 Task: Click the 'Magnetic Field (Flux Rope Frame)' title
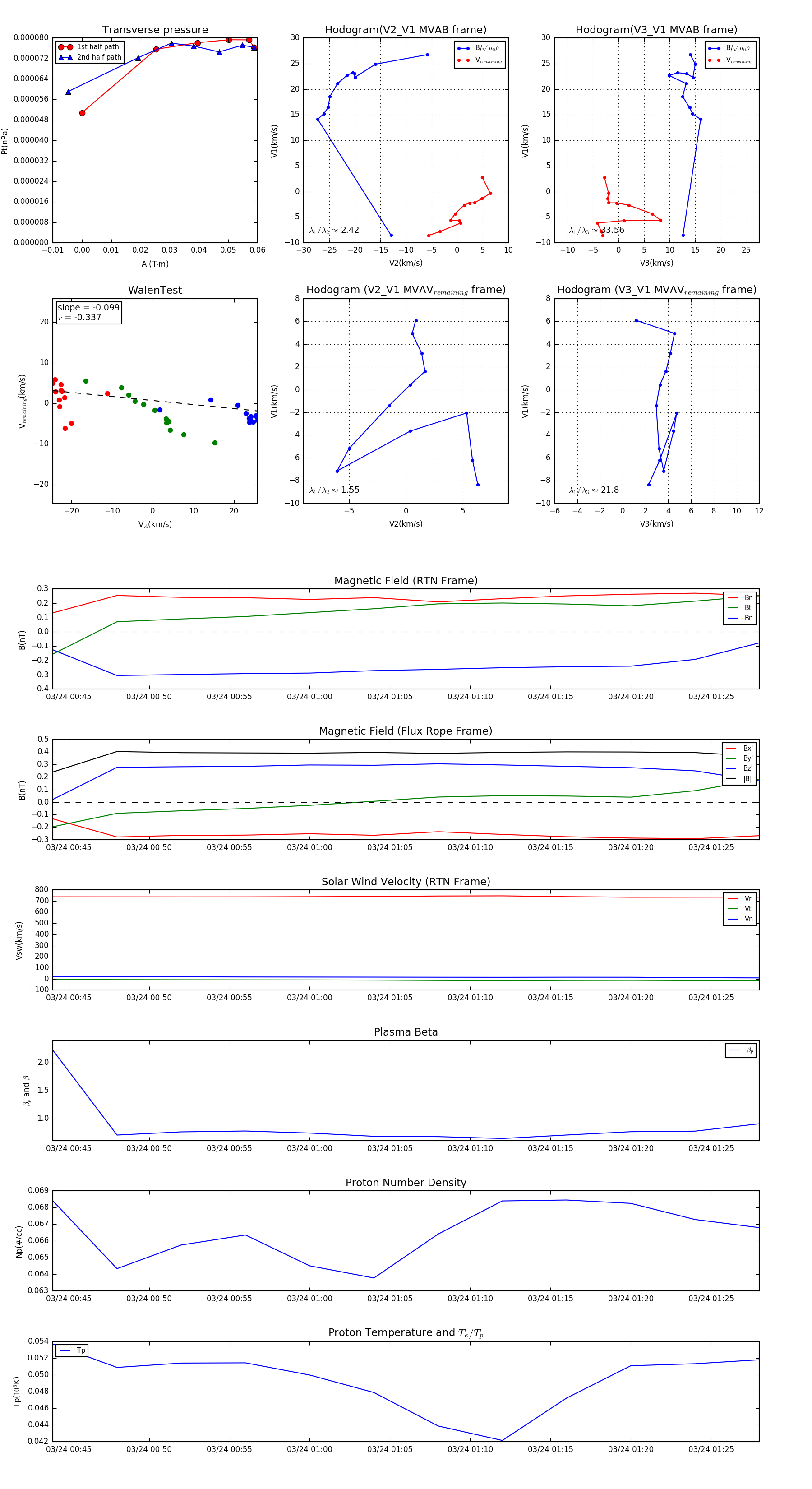click(x=406, y=731)
